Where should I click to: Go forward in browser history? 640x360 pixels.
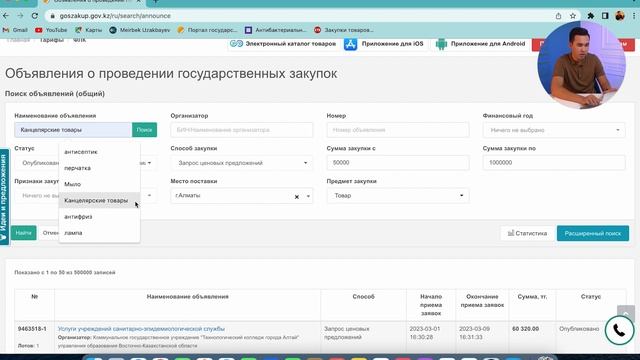(20, 16)
